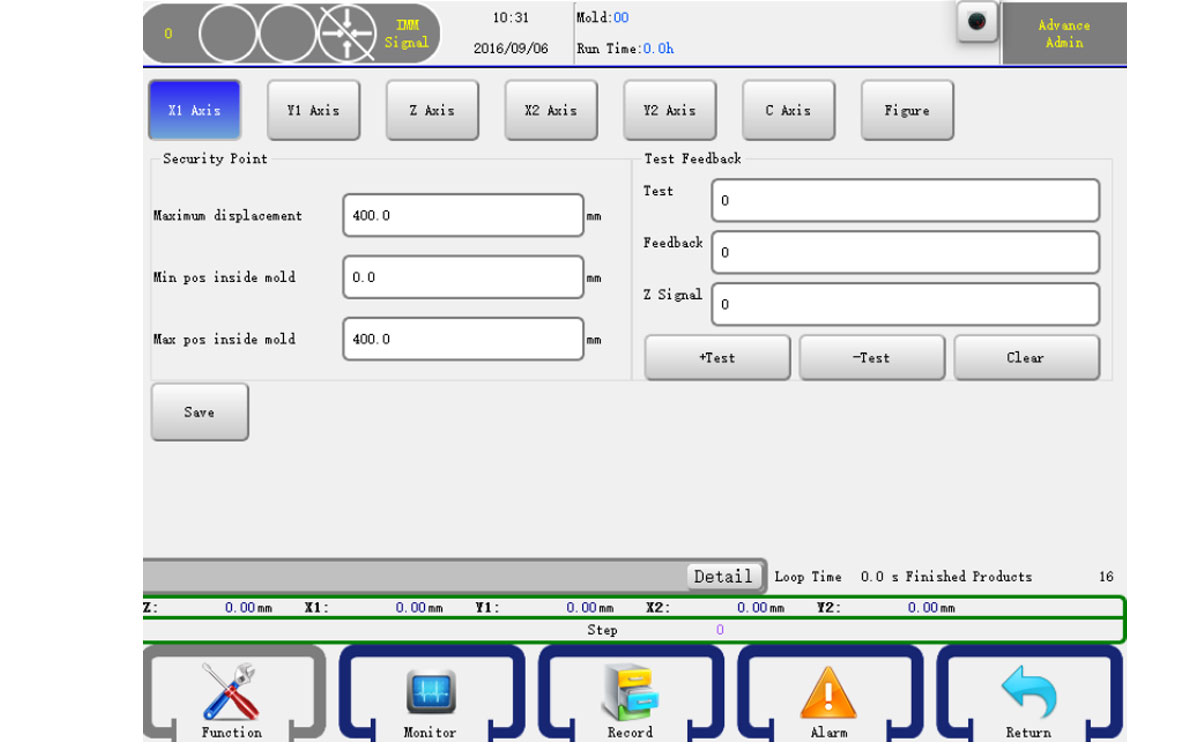The width and height of the screenshot is (1200, 744).
Task: Click the mold clamp arrows indicator icon
Action: [347, 35]
